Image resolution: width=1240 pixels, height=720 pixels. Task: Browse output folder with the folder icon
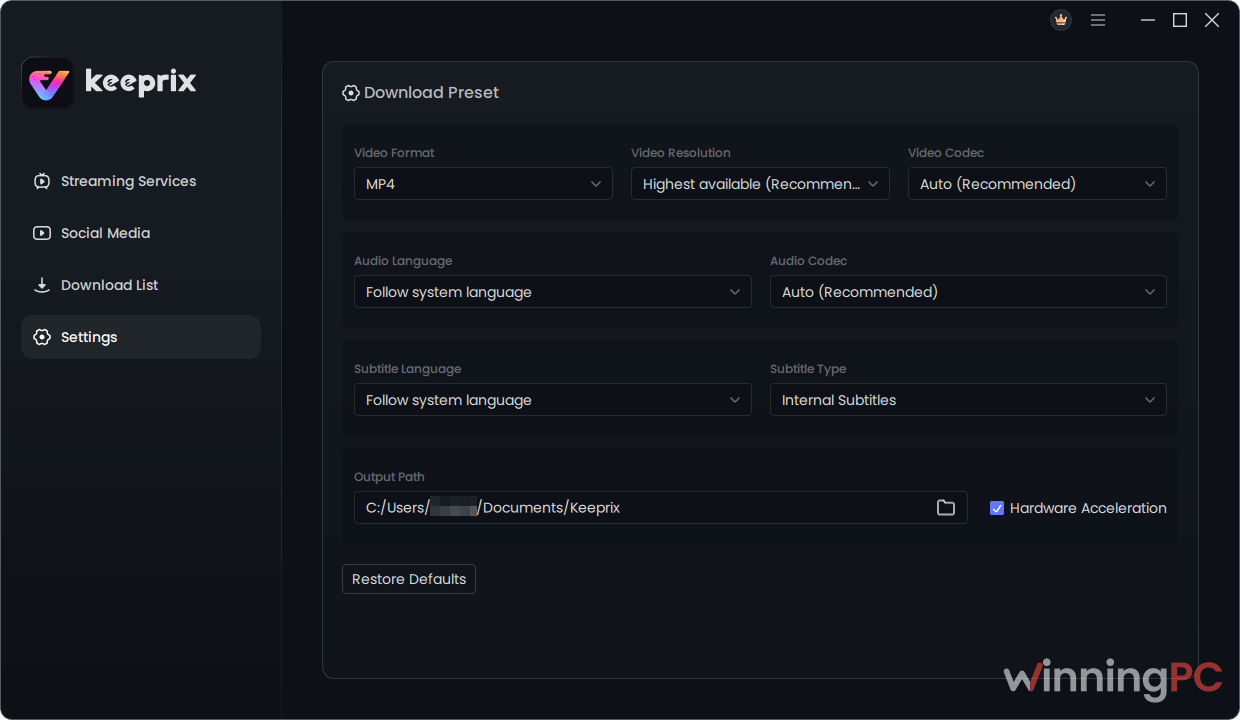point(945,508)
